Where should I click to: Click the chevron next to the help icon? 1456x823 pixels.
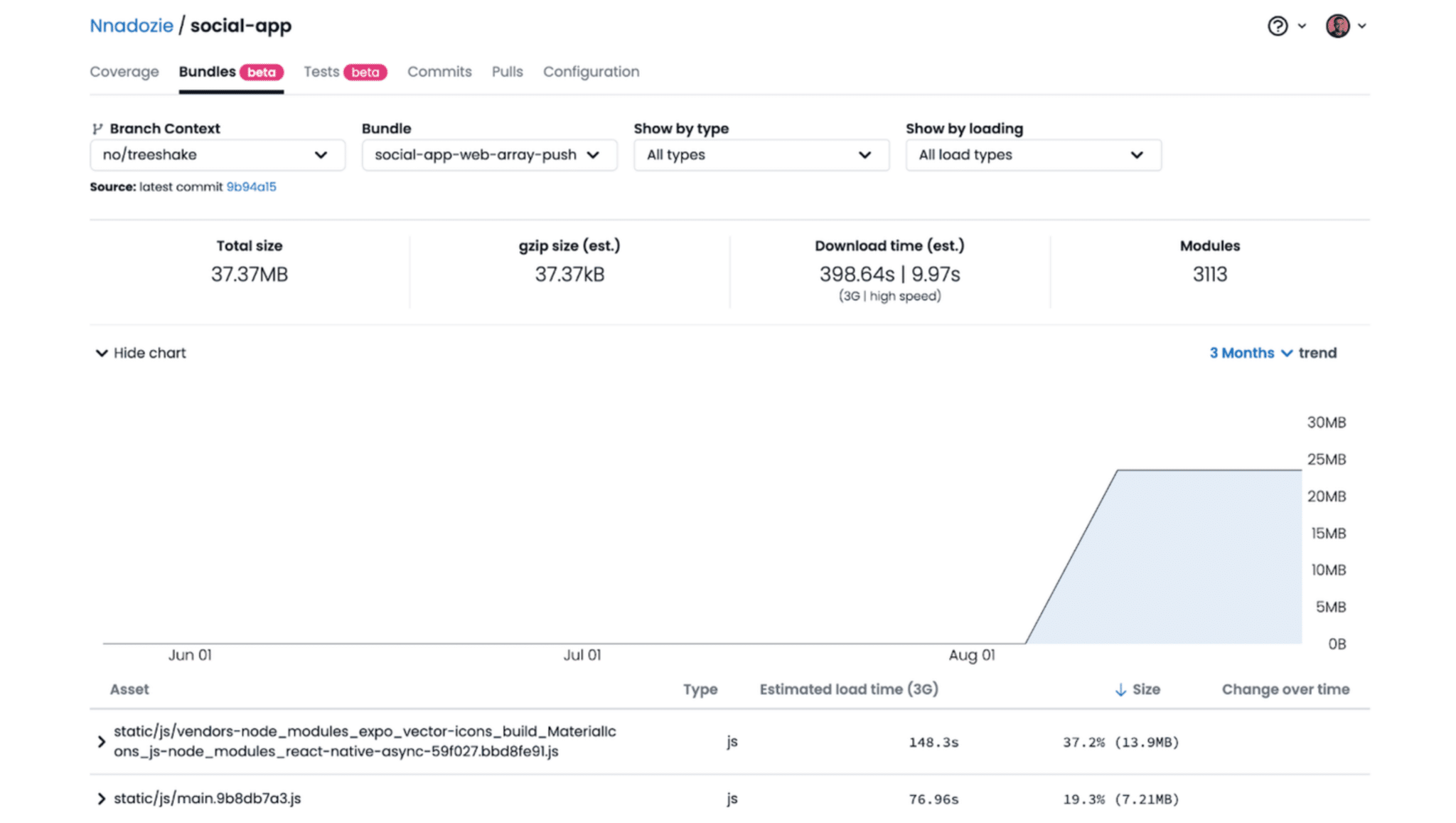[x=1302, y=26]
